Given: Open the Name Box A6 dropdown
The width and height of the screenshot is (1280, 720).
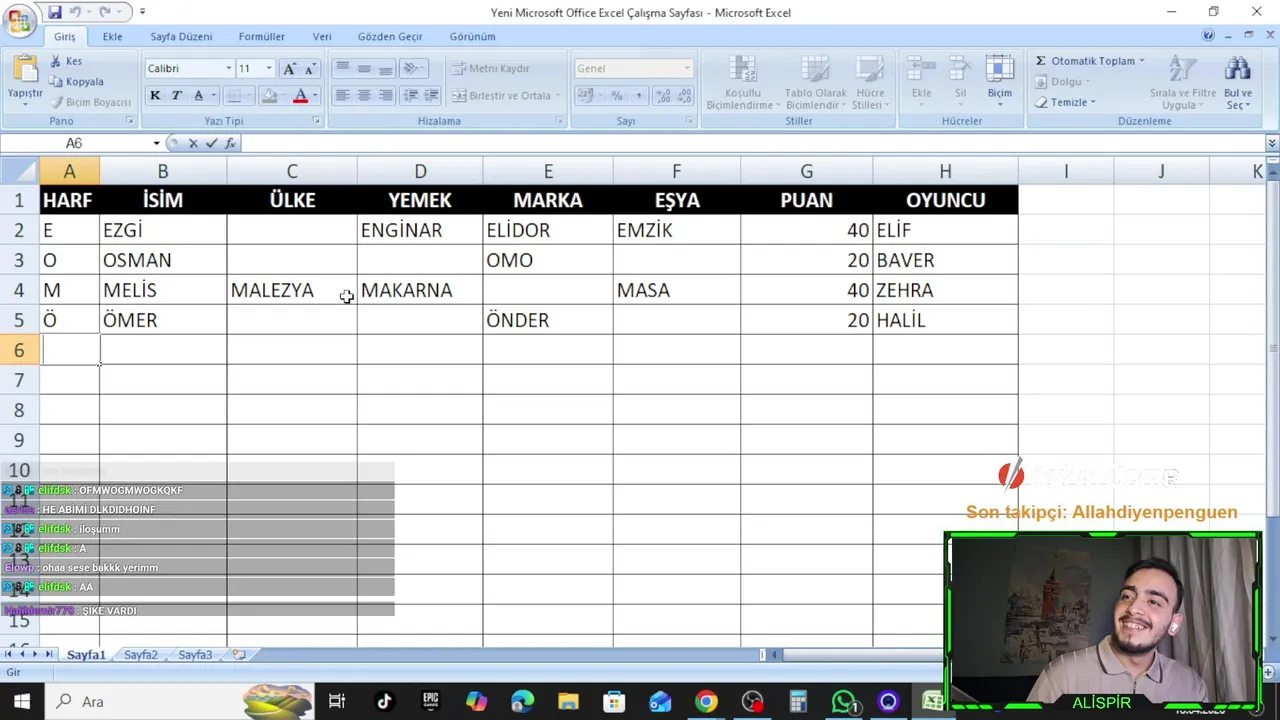Looking at the screenshot, I should (156, 143).
